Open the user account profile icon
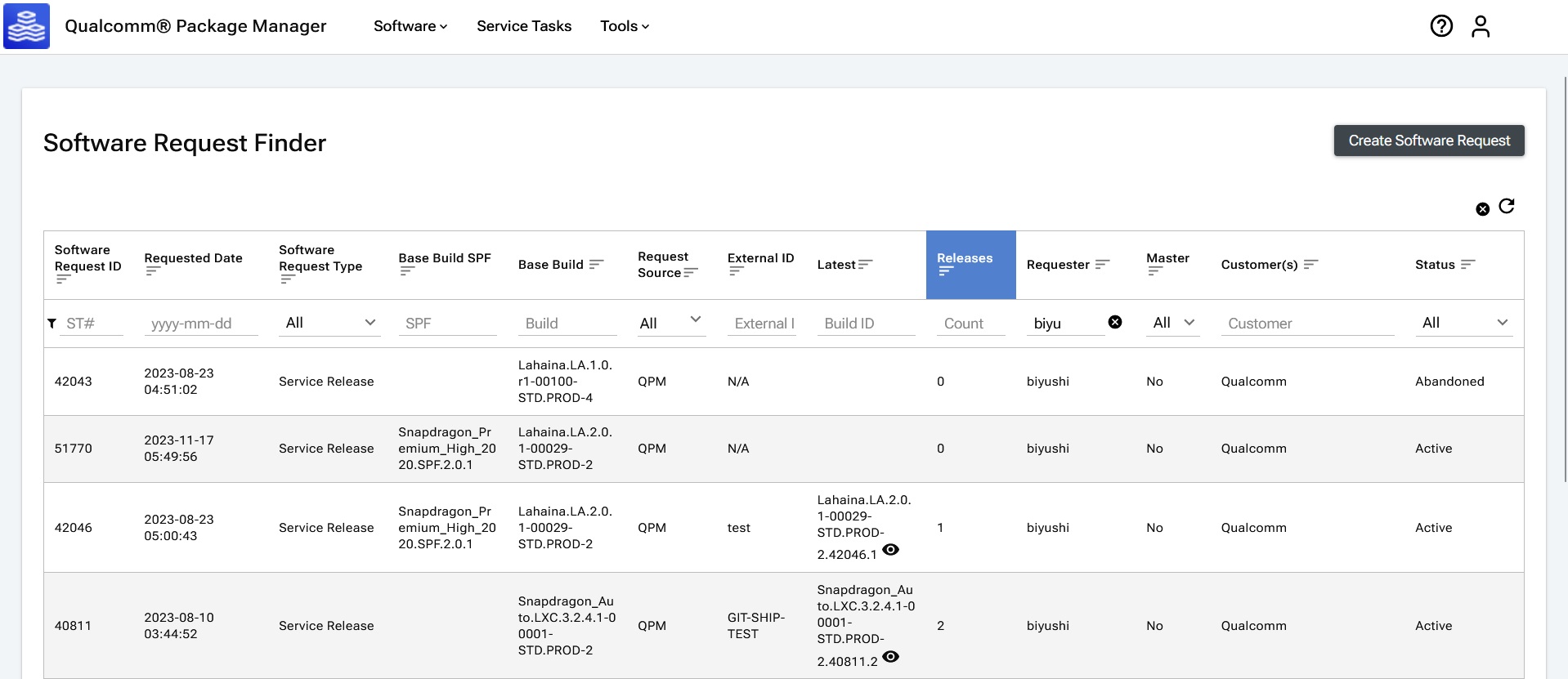Screen dimensions: 1568x679 pyautogui.click(x=1480, y=26)
